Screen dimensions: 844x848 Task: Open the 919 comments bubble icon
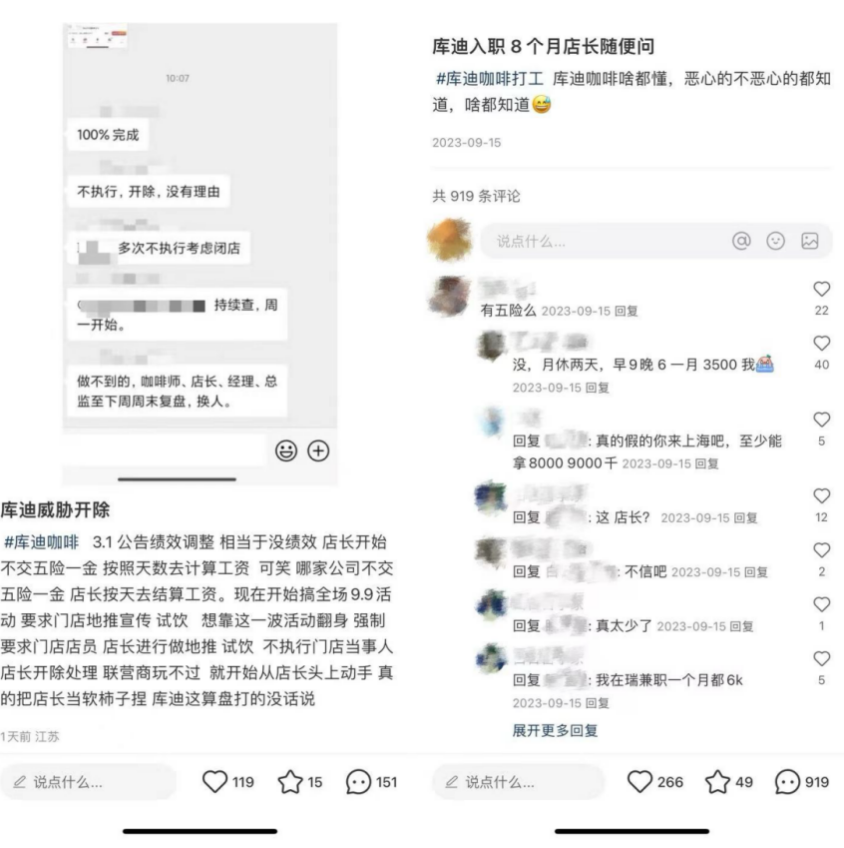787,782
